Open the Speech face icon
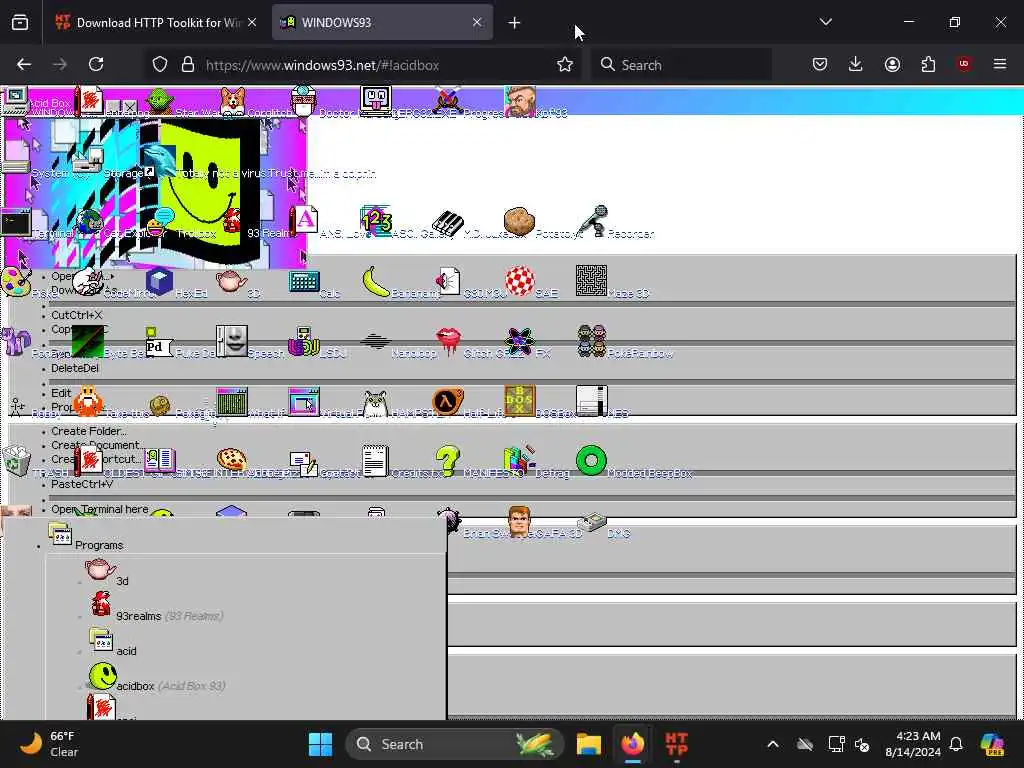 click(232, 341)
